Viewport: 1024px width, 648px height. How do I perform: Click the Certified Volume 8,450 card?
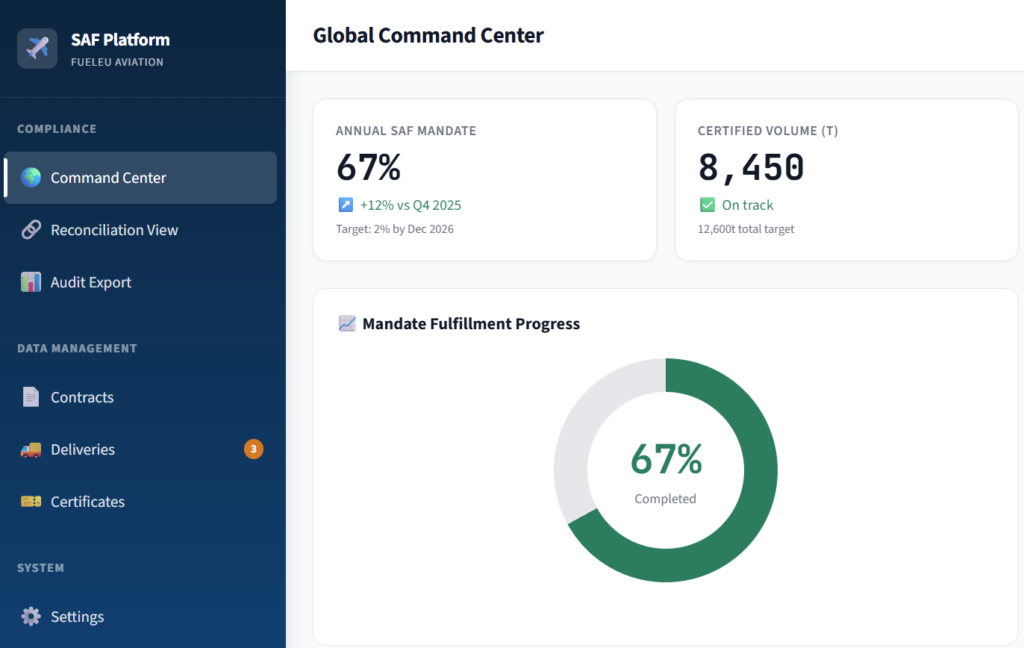click(x=846, y=180)
